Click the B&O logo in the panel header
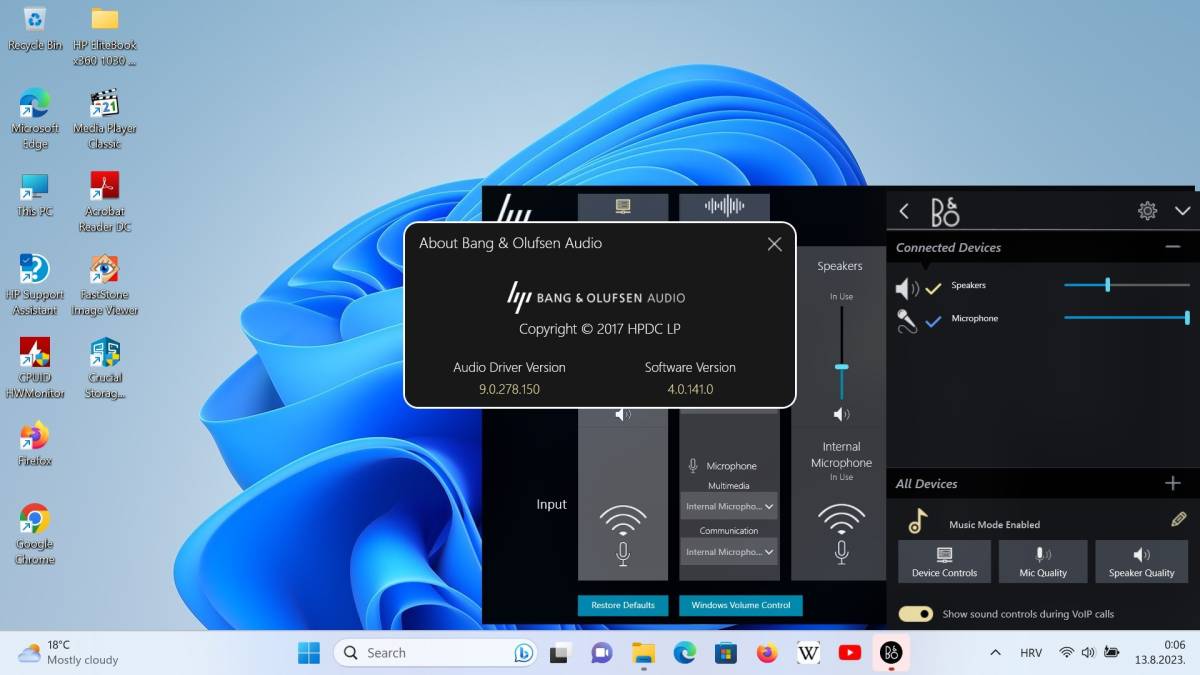Image resolution: width=1200 pixels, height=675 pixels. click(x=945, y=212)
